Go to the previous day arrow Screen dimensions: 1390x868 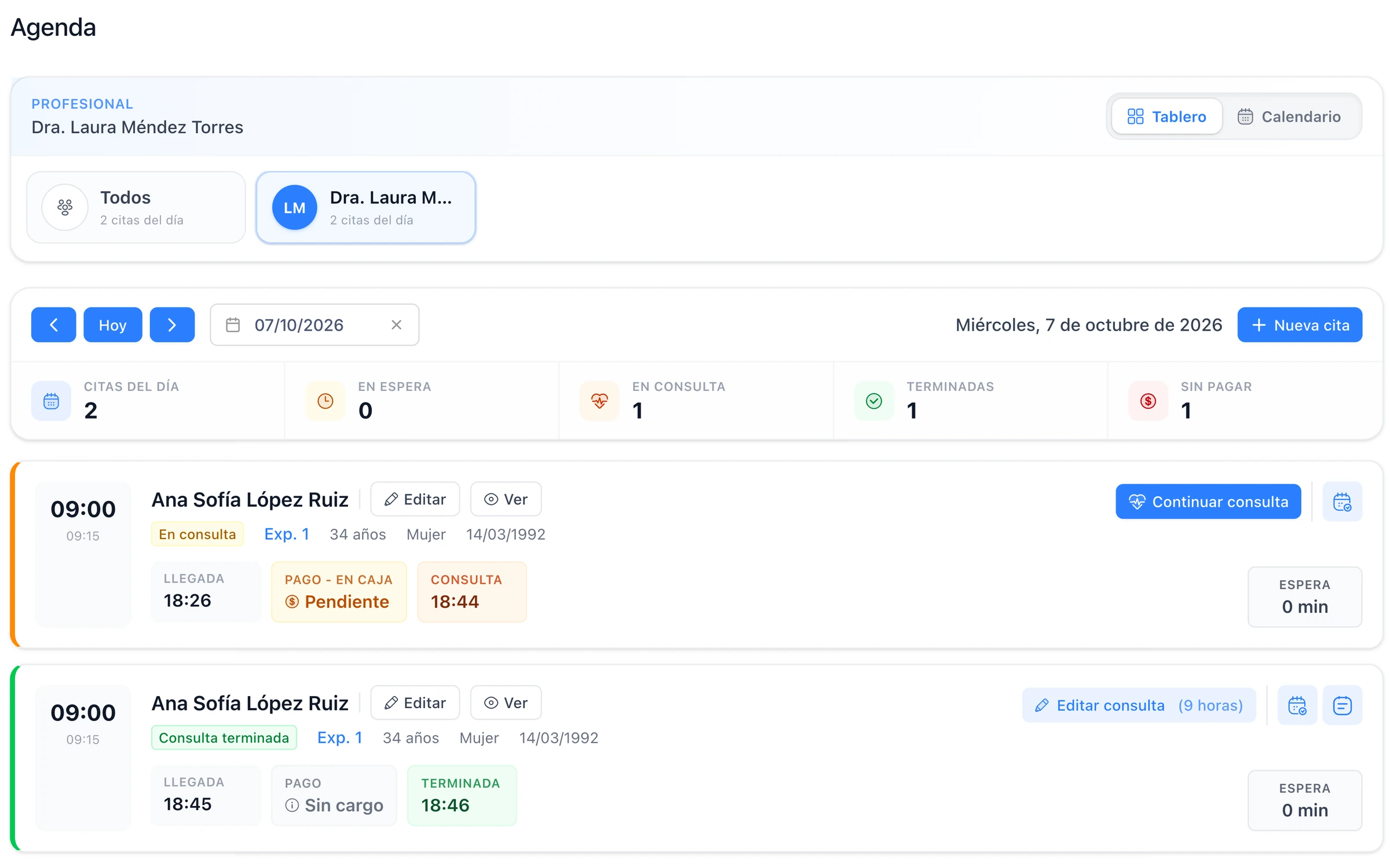[53, 325]
